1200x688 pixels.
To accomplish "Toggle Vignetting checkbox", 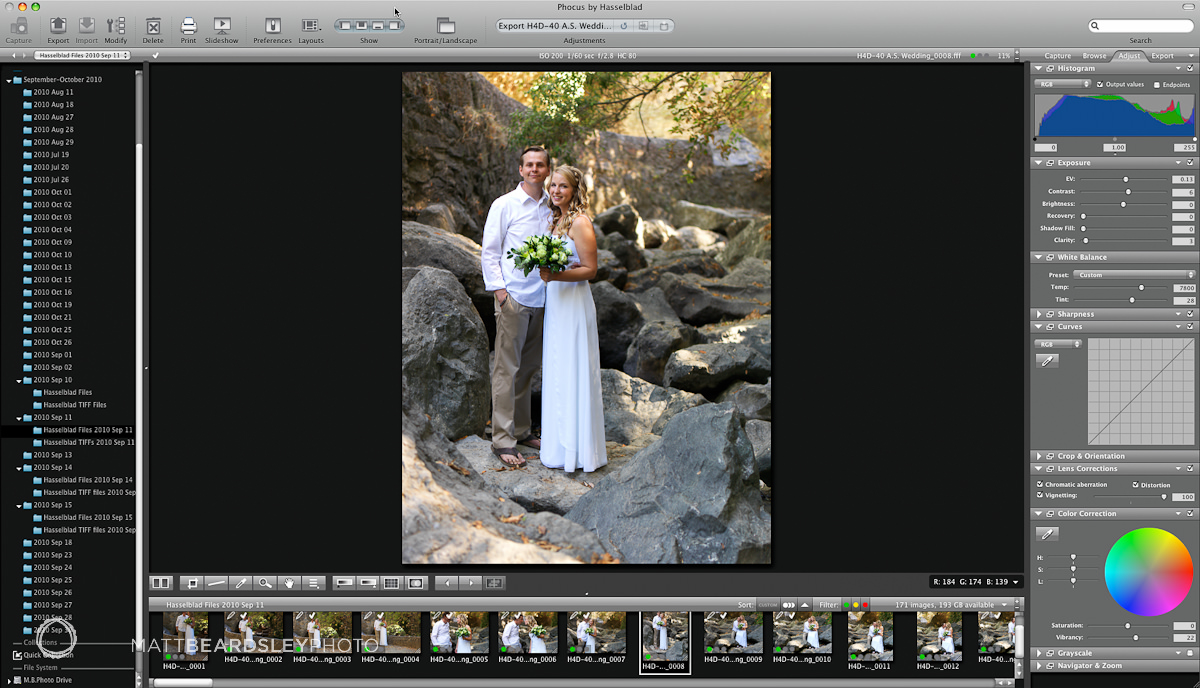I will [1040, 495].
